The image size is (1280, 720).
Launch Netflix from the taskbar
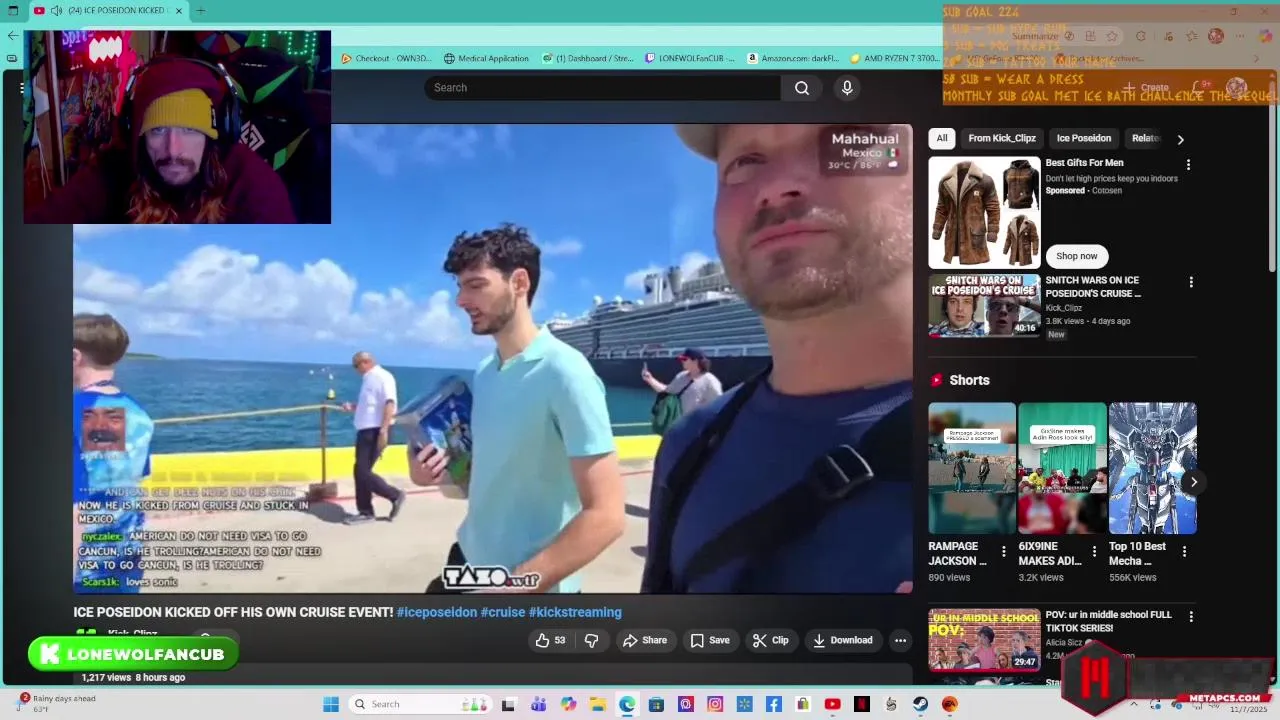pos(862,704)
